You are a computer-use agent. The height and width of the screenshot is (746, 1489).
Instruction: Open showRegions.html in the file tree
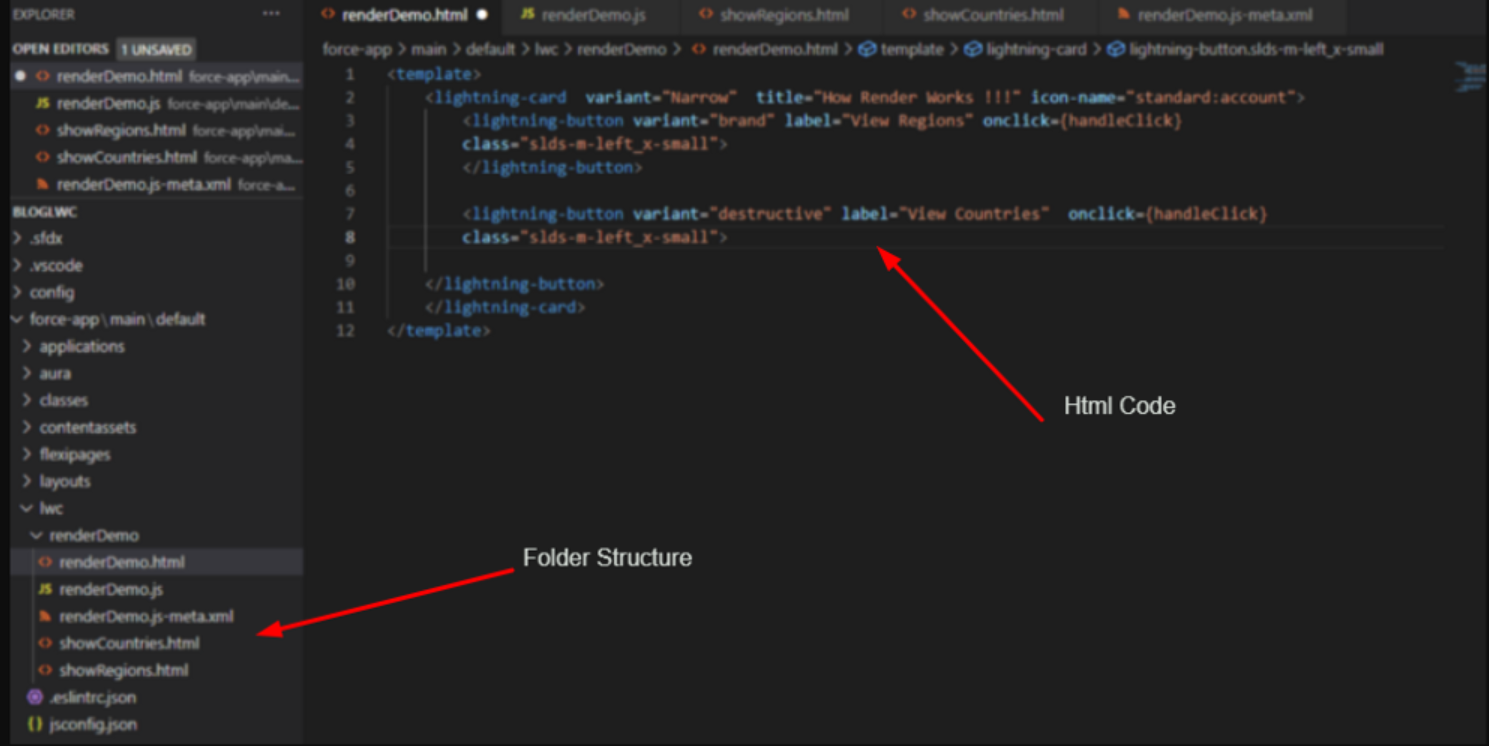click(x=123, y=670)
